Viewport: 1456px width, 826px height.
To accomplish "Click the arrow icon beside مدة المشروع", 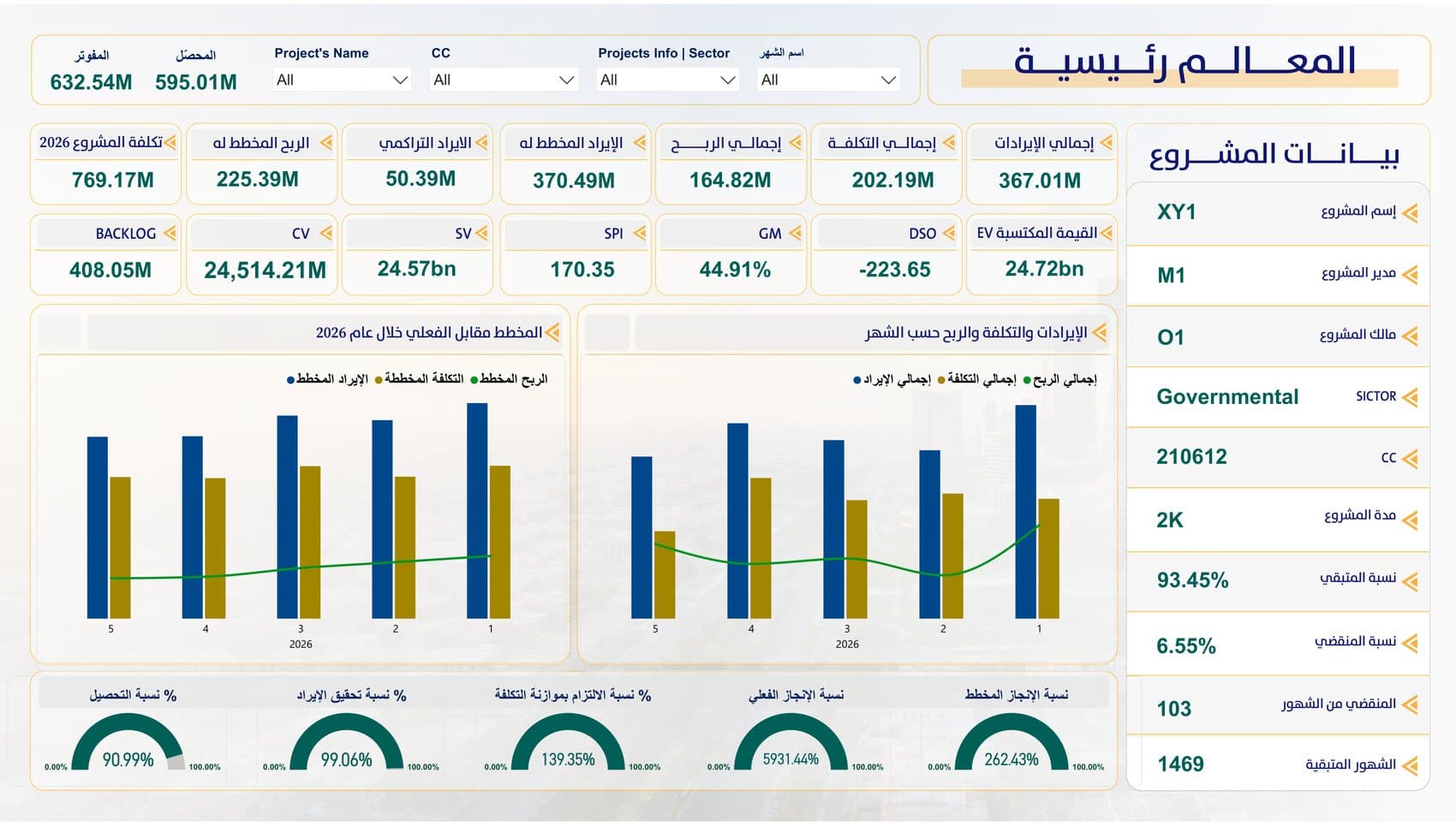I will click(1410, 520).
